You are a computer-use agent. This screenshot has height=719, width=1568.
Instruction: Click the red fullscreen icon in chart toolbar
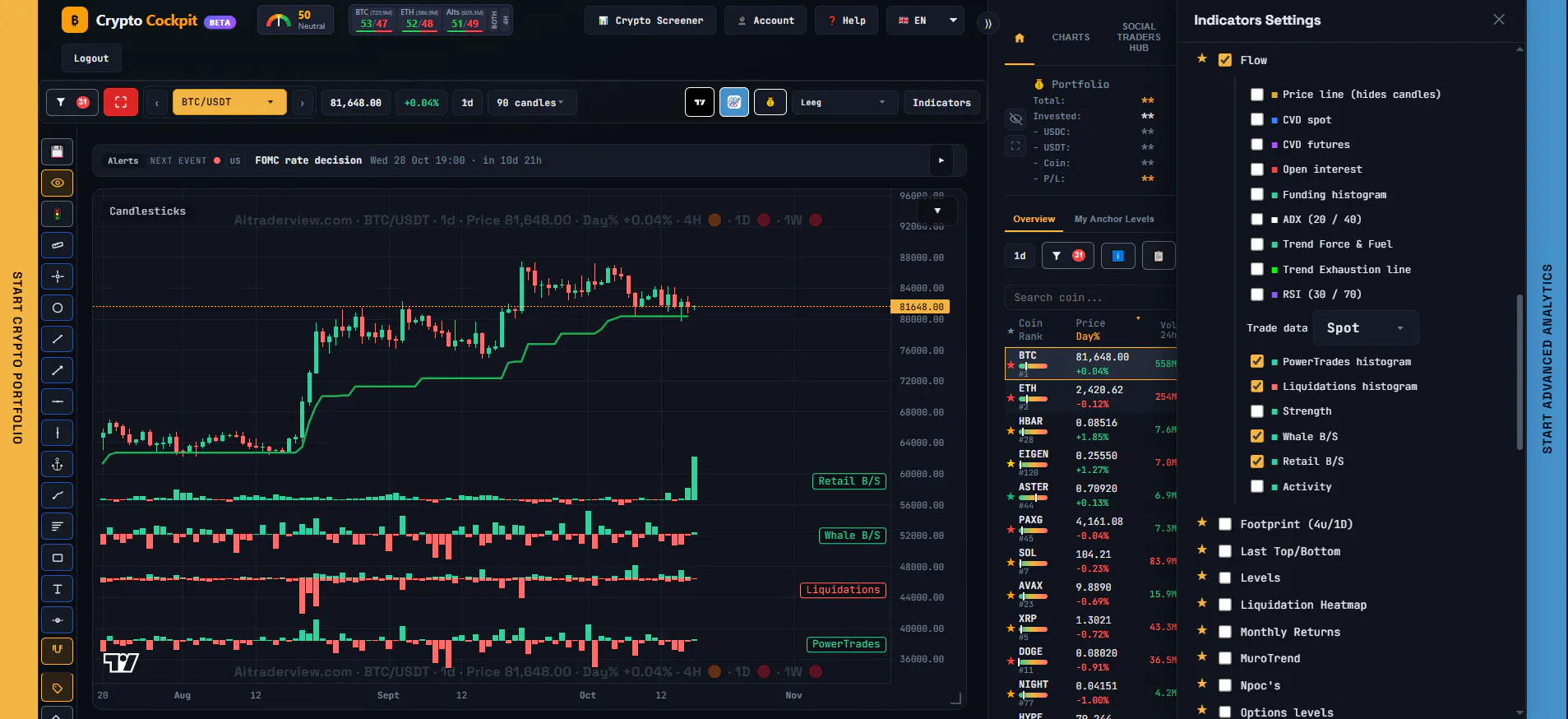pyautogui.click(x=121, y=102)
